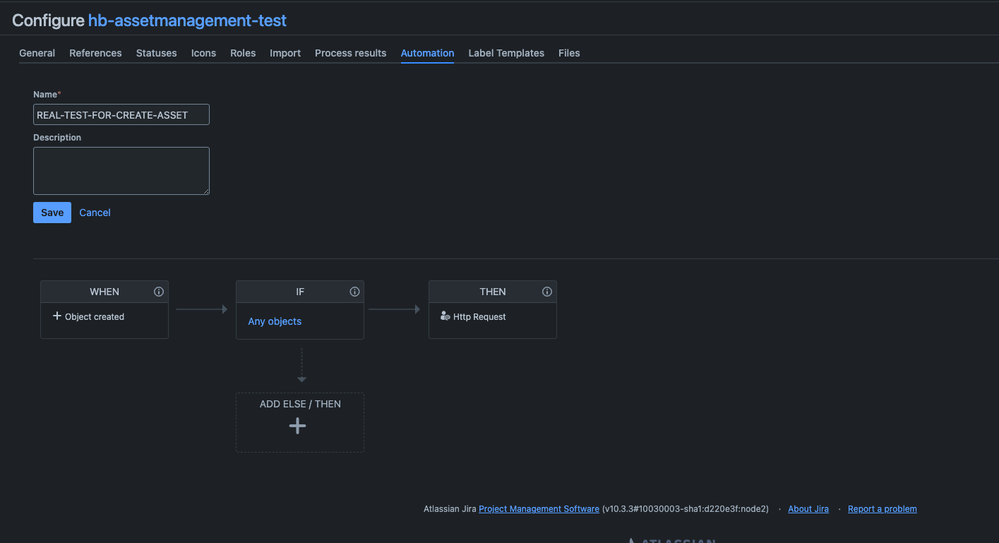
Task: Open info icon on THEN block
Action: tap(547, 292)
